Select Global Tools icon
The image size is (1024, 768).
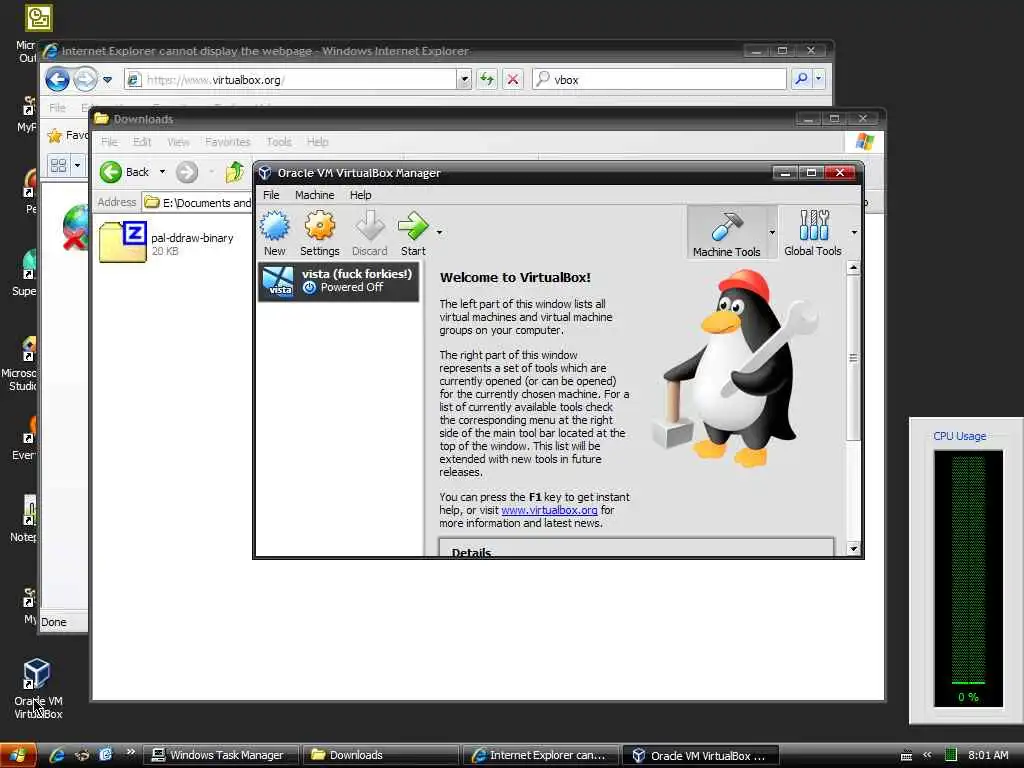coord(812,233)
